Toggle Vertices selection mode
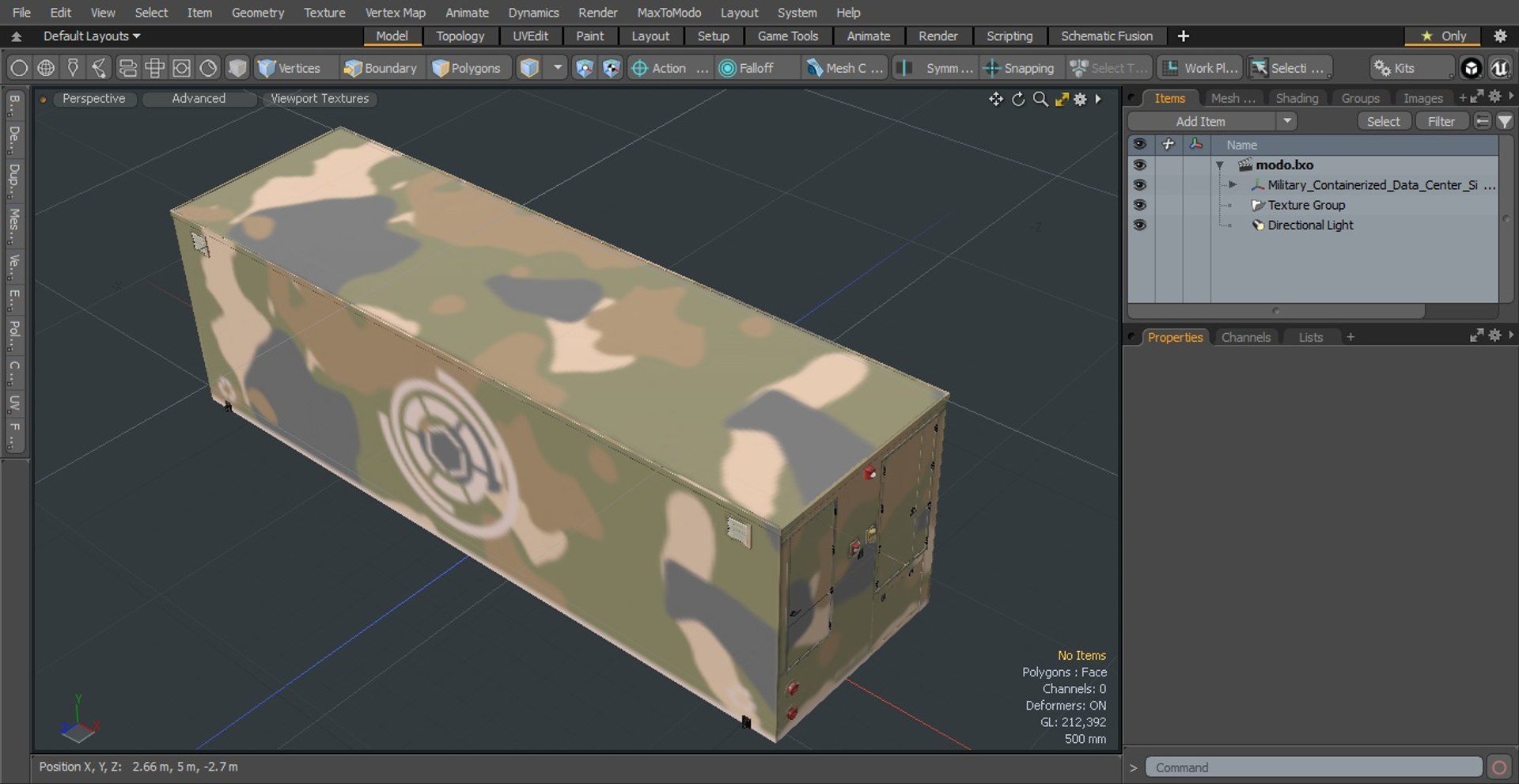 pos(290,68)
